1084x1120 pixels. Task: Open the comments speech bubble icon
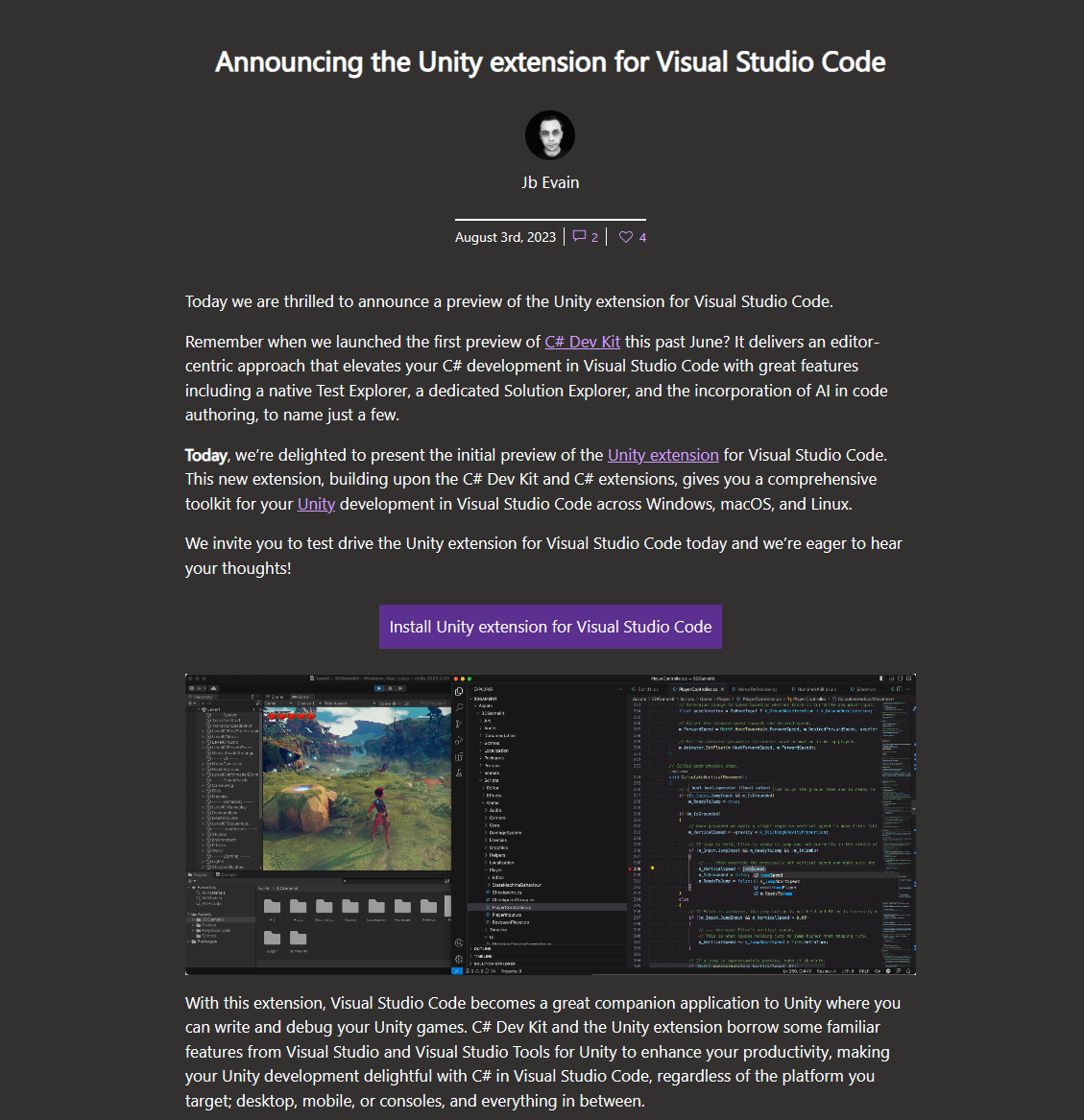(x=579, y=236)
